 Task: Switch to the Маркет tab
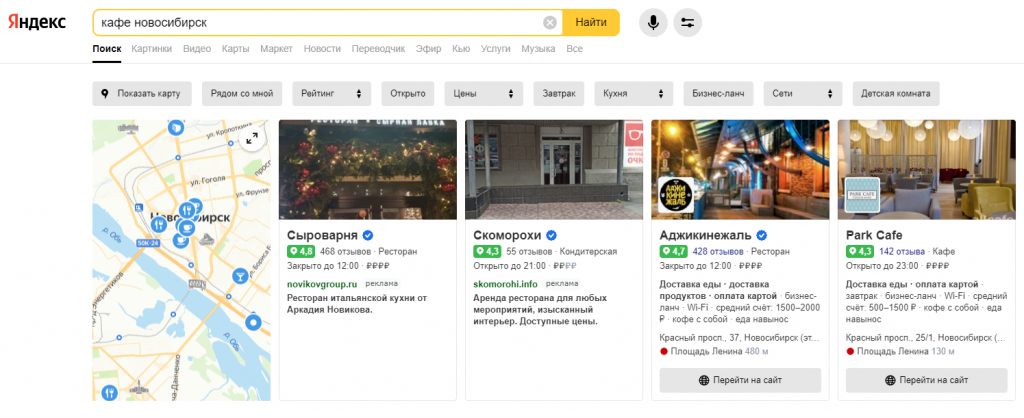(276, 49)
